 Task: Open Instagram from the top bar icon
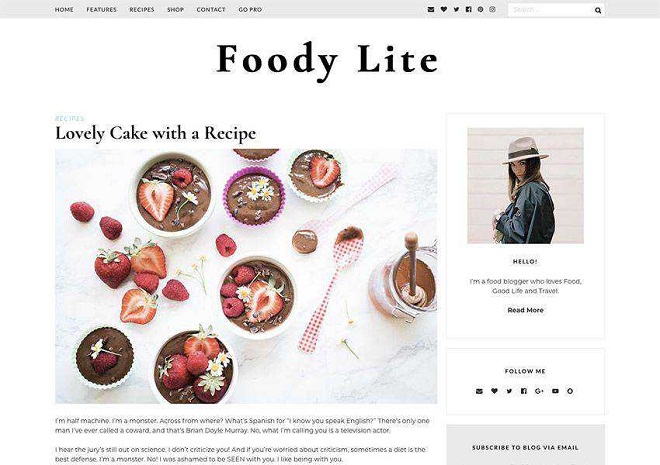tap(492, 9)
